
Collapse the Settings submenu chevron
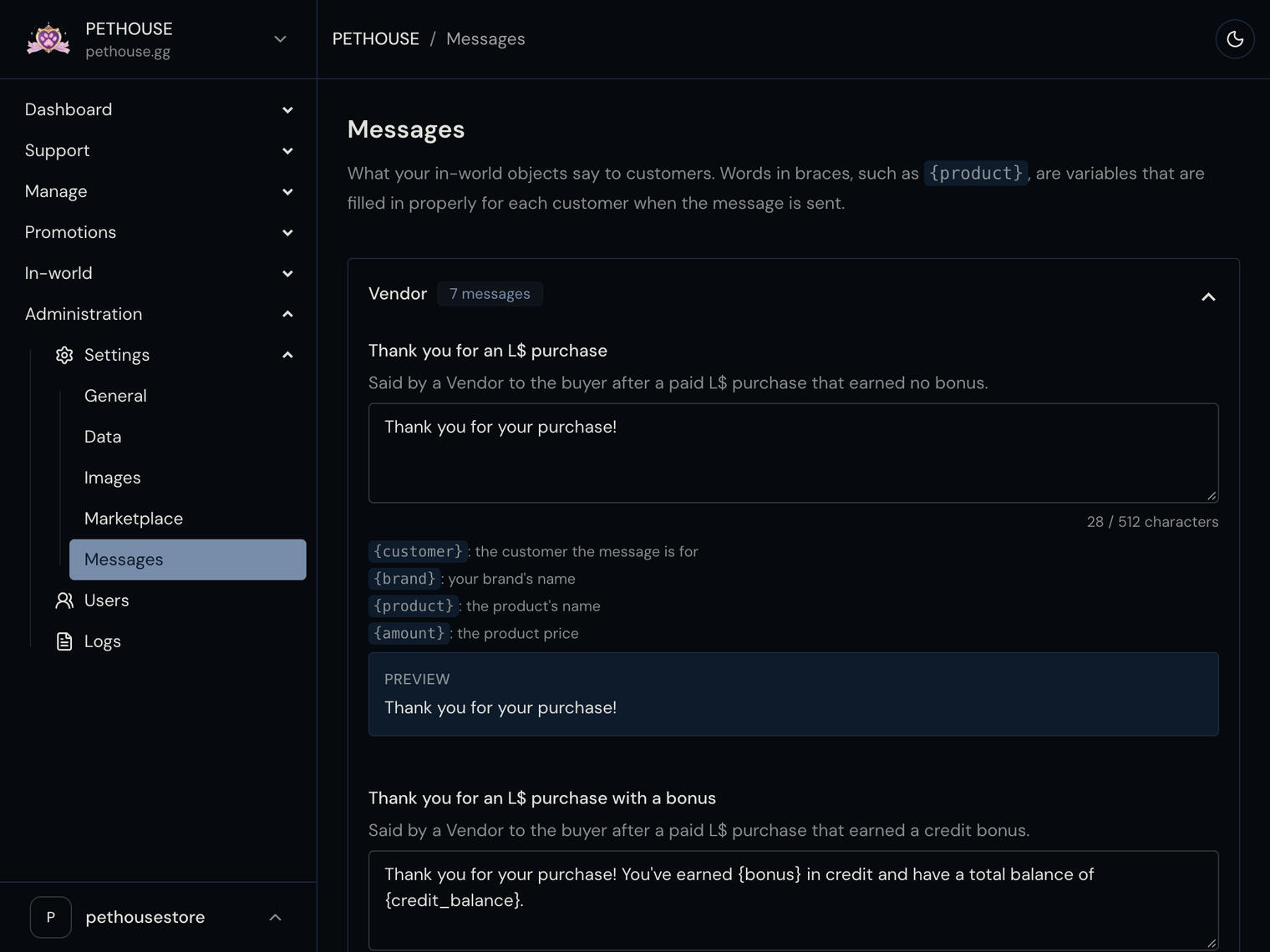coord(287,355)
